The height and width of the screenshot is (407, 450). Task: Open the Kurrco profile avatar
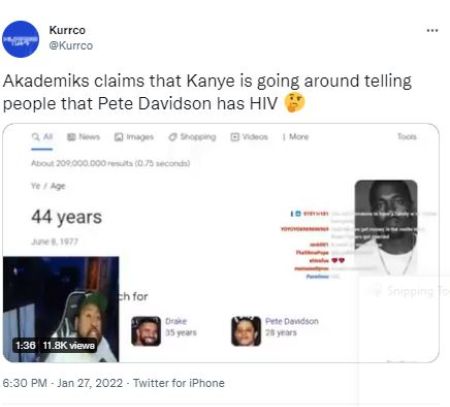(x=21, y=39)
